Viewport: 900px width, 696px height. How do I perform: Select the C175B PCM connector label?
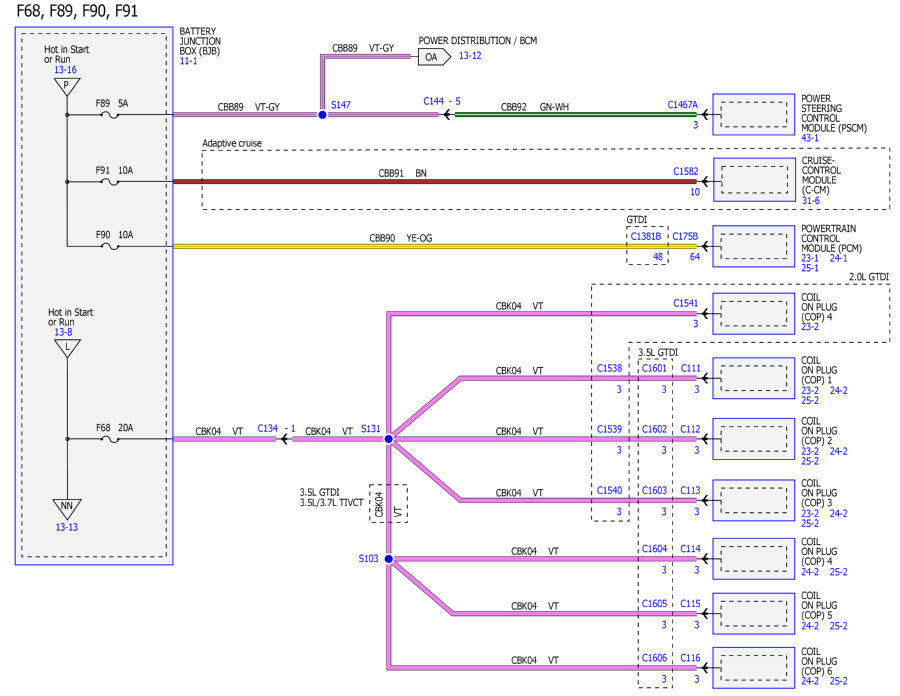click(685, 236)
